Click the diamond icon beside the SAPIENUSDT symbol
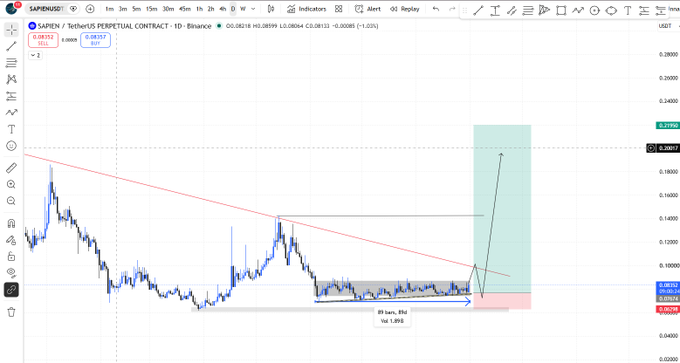The height and width of the screenshot is (363, 680). click(74, 9)
